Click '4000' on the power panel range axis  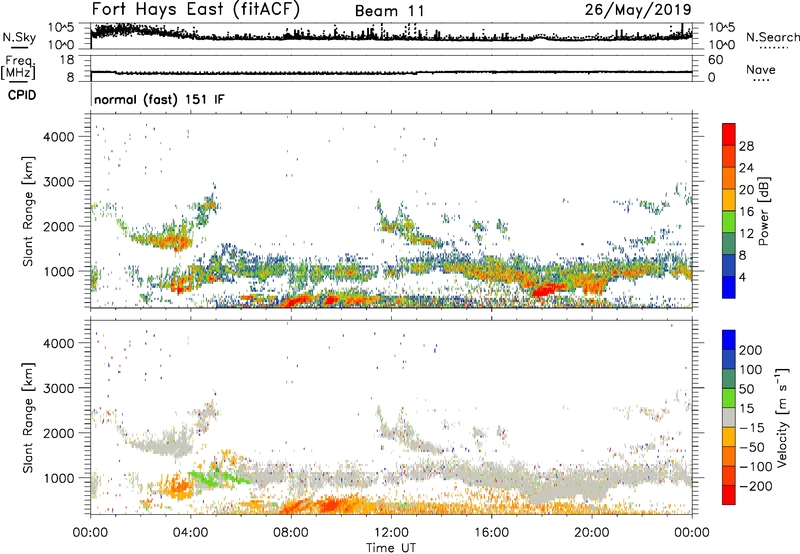59,137
